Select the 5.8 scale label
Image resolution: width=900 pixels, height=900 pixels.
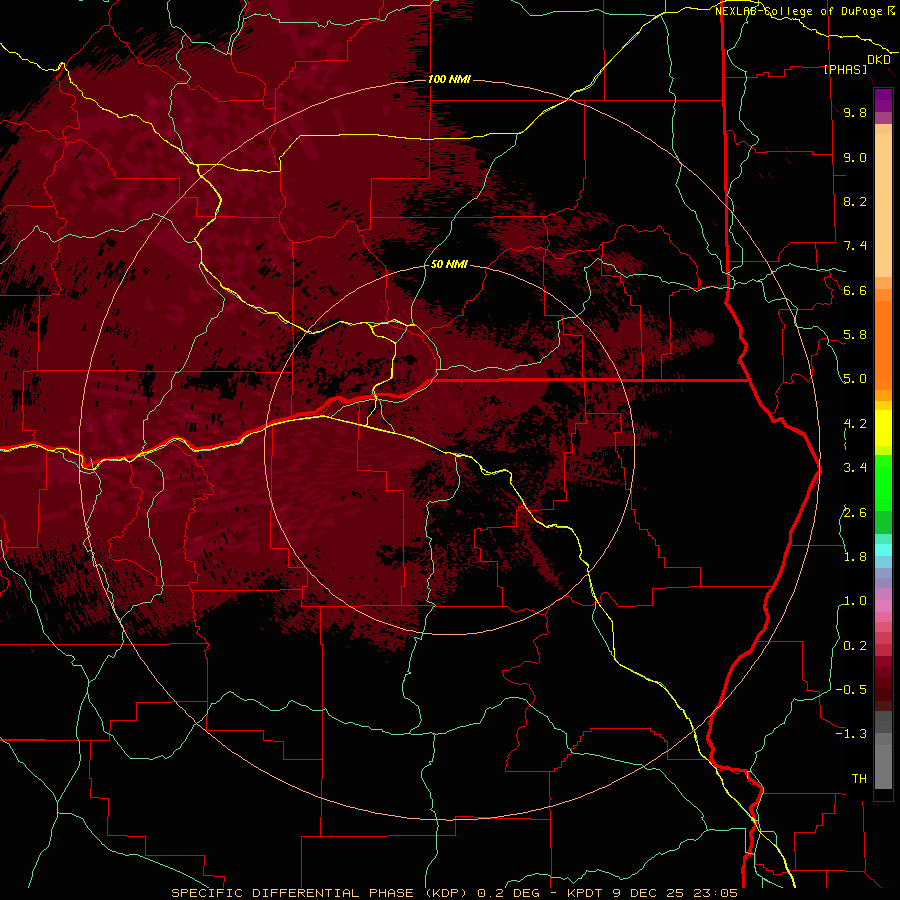pyautogui.click(x=855, y=335)
